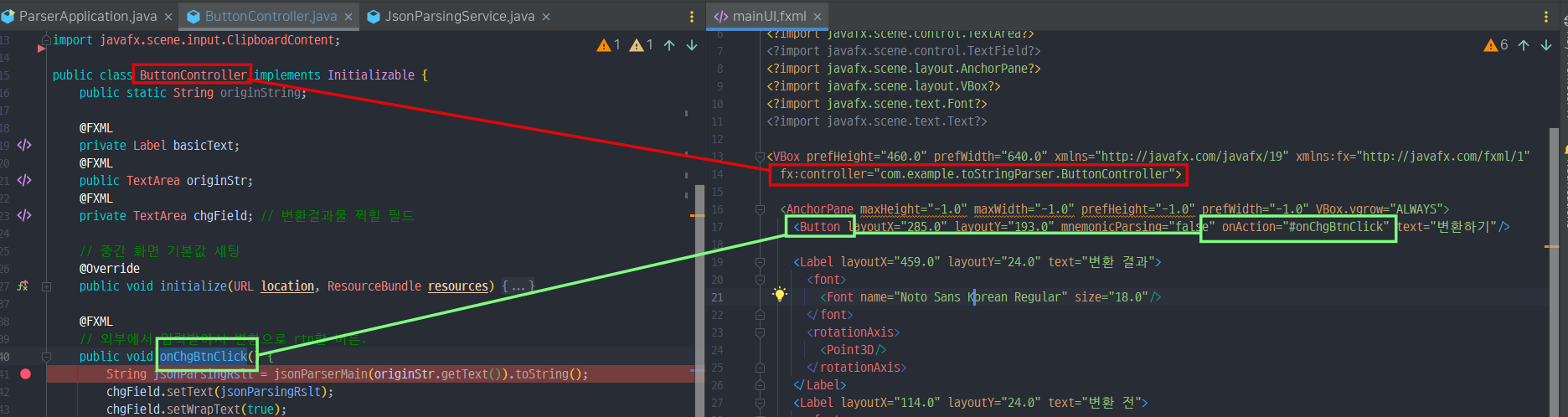
Task: Click first warning indicator in ButtonController editor
Action: [609, 45]
